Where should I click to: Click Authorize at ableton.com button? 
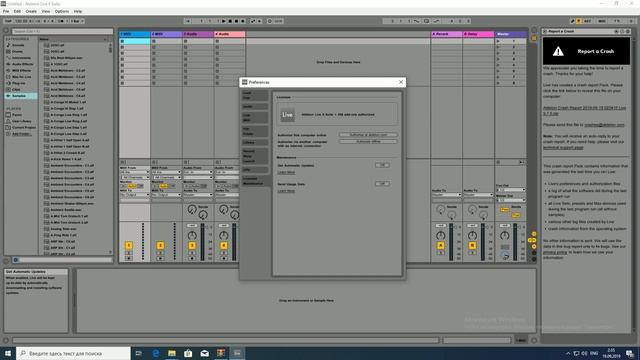[368, 135]
